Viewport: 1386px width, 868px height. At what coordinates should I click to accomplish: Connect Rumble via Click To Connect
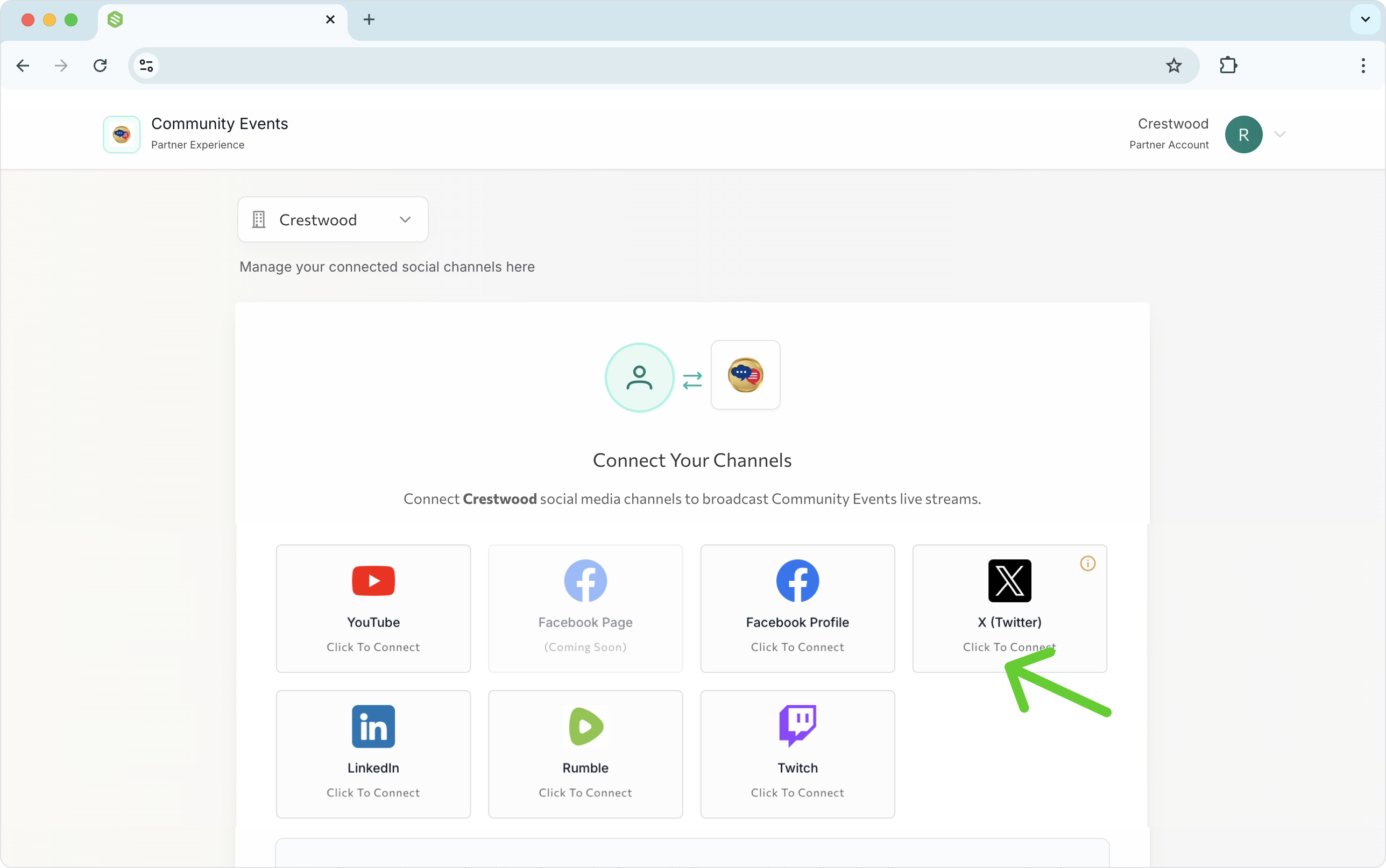click(x=585, y=793)
